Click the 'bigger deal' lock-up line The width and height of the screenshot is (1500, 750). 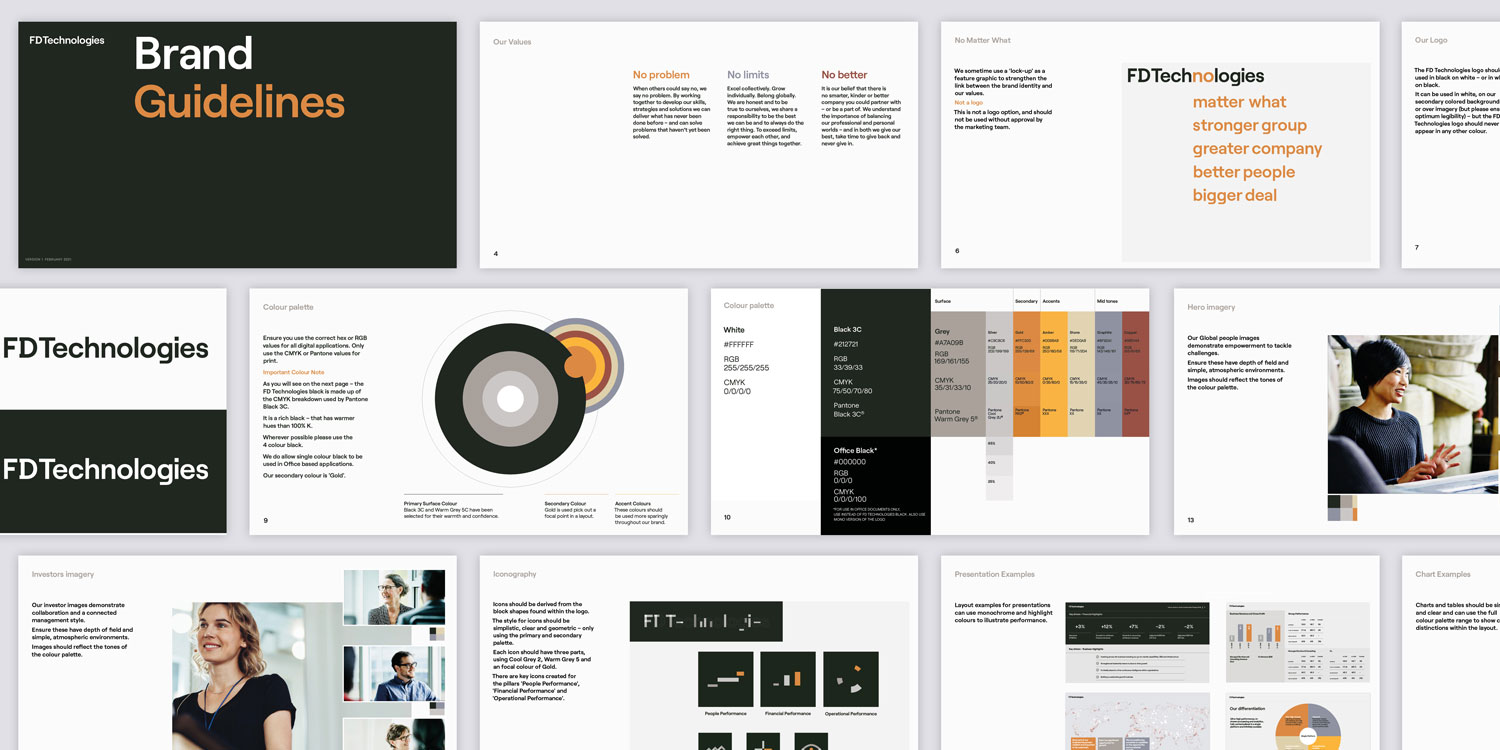click(x=1234, y=195)
